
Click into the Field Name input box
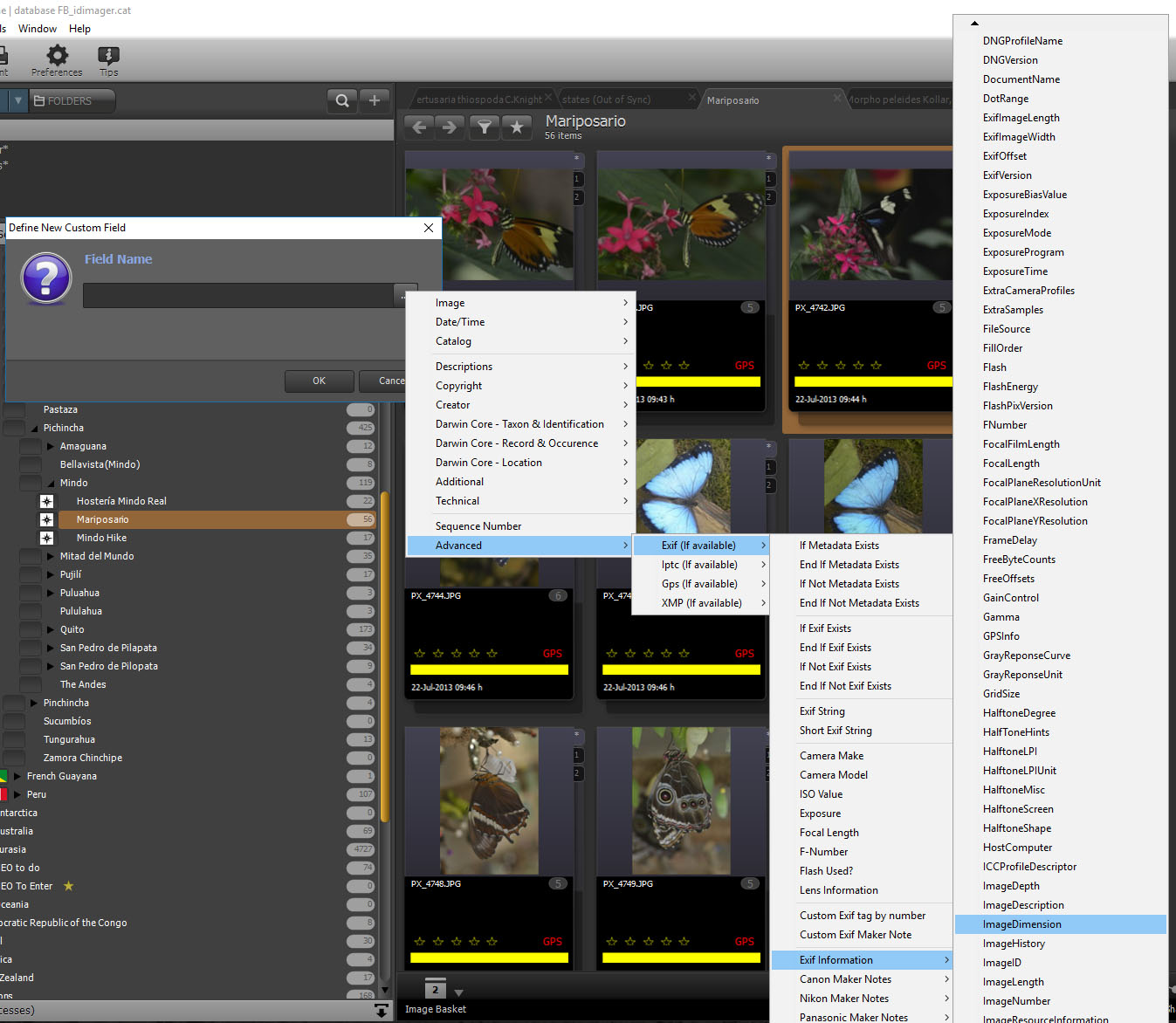[238, 295]
